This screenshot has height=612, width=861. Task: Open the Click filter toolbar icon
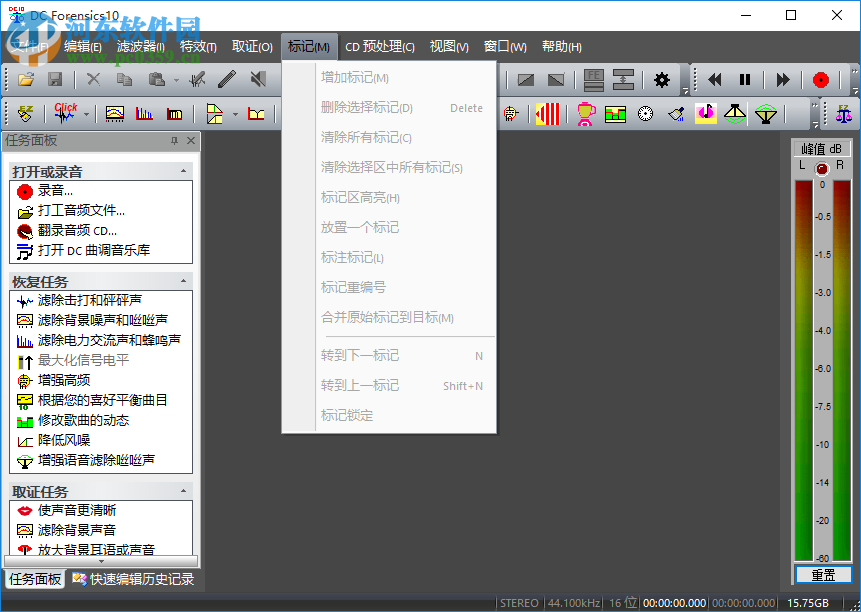(x=65, y=114)
